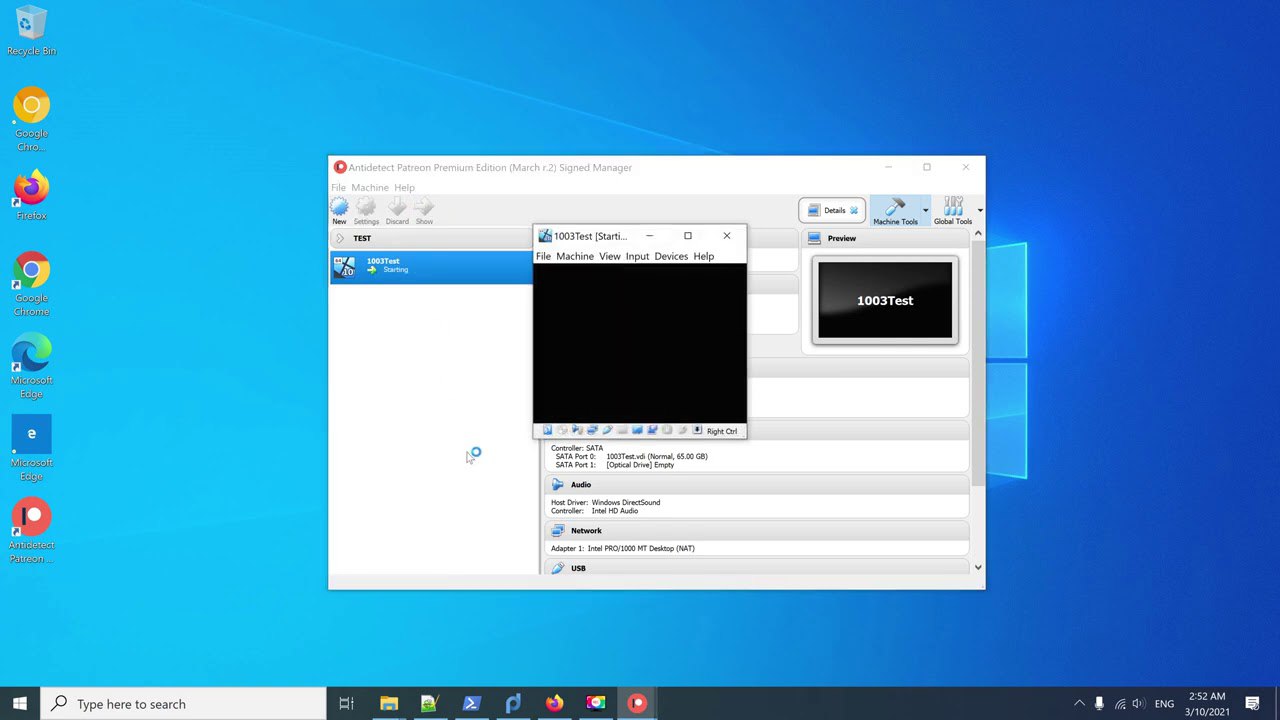Open File Explorer from the taskbar

click(x=388, y=704)
